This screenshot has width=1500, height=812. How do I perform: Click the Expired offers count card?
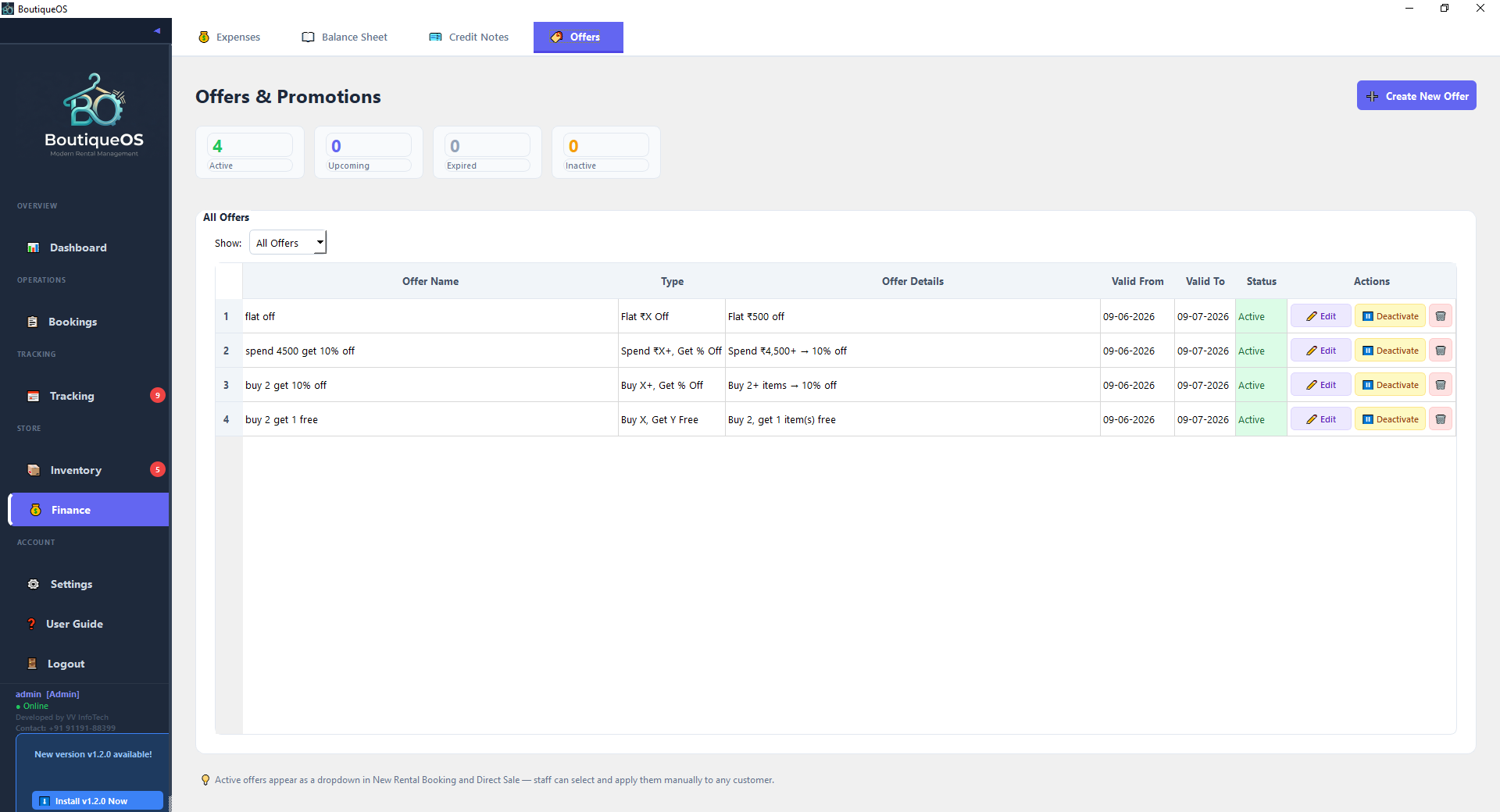pyautogui.click(x=487, y=152)
